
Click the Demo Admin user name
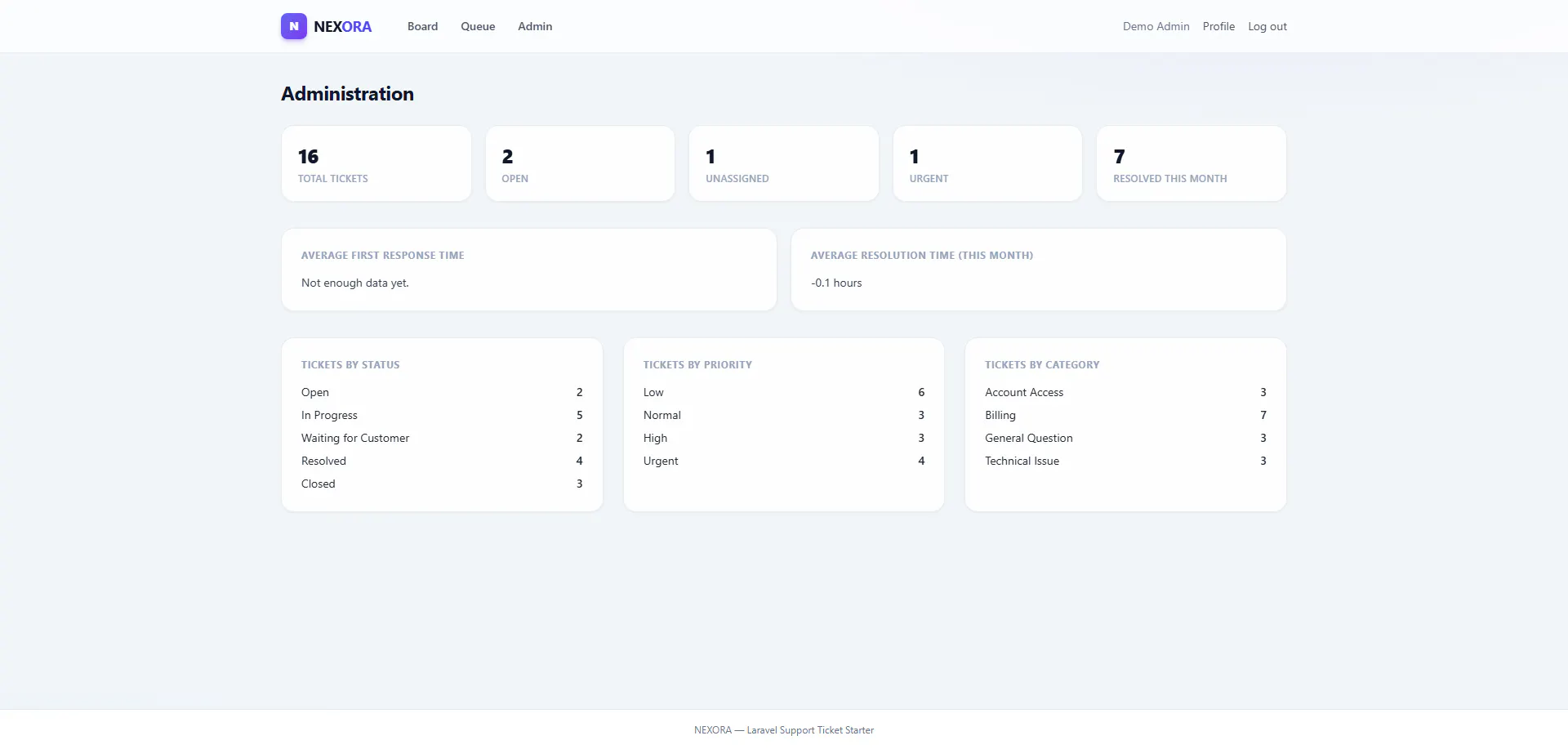(1156, 26)
